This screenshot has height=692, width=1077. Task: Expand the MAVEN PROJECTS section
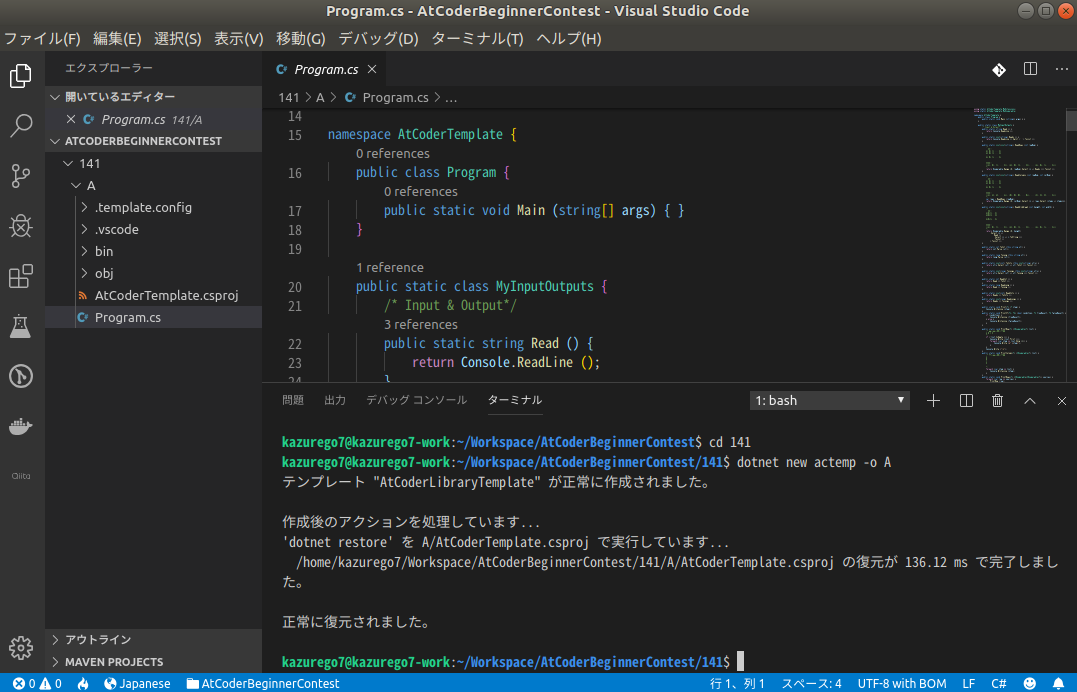point(154,662)
